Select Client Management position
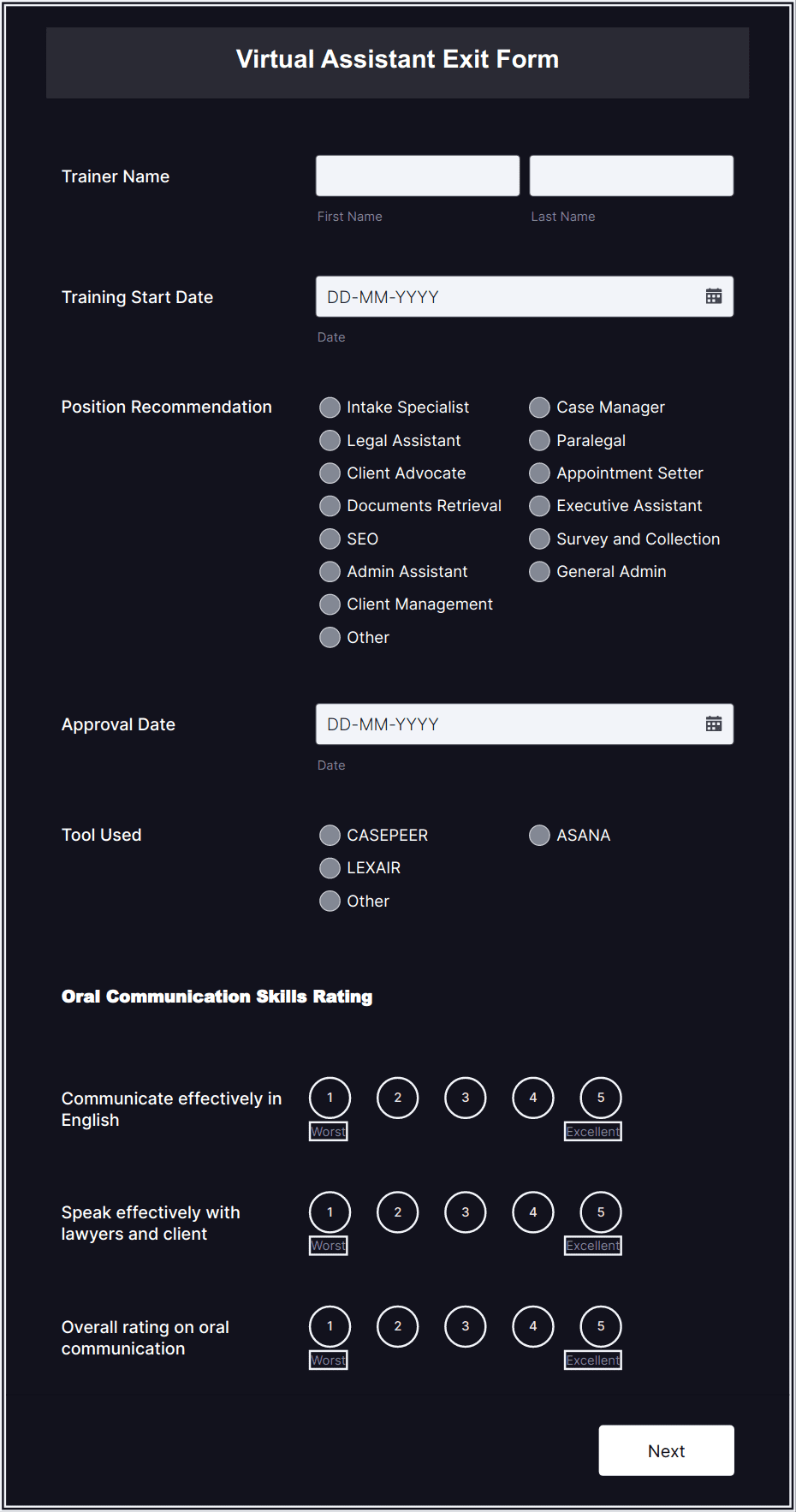The width and height of the screenshot is (796, 1512). click(x=330, y=604)
